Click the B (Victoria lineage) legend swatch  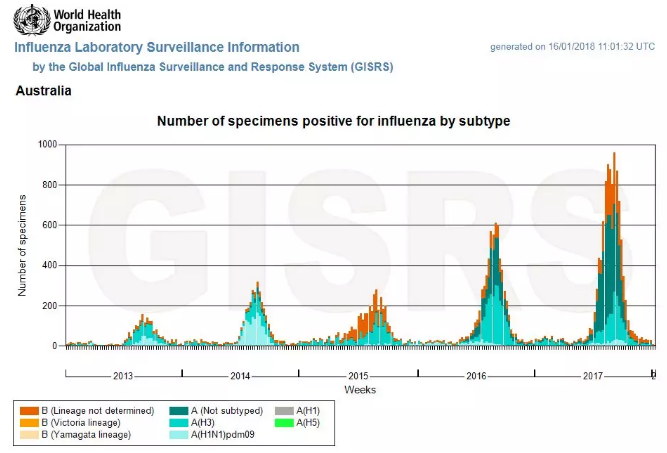click(x=28, y=422)
